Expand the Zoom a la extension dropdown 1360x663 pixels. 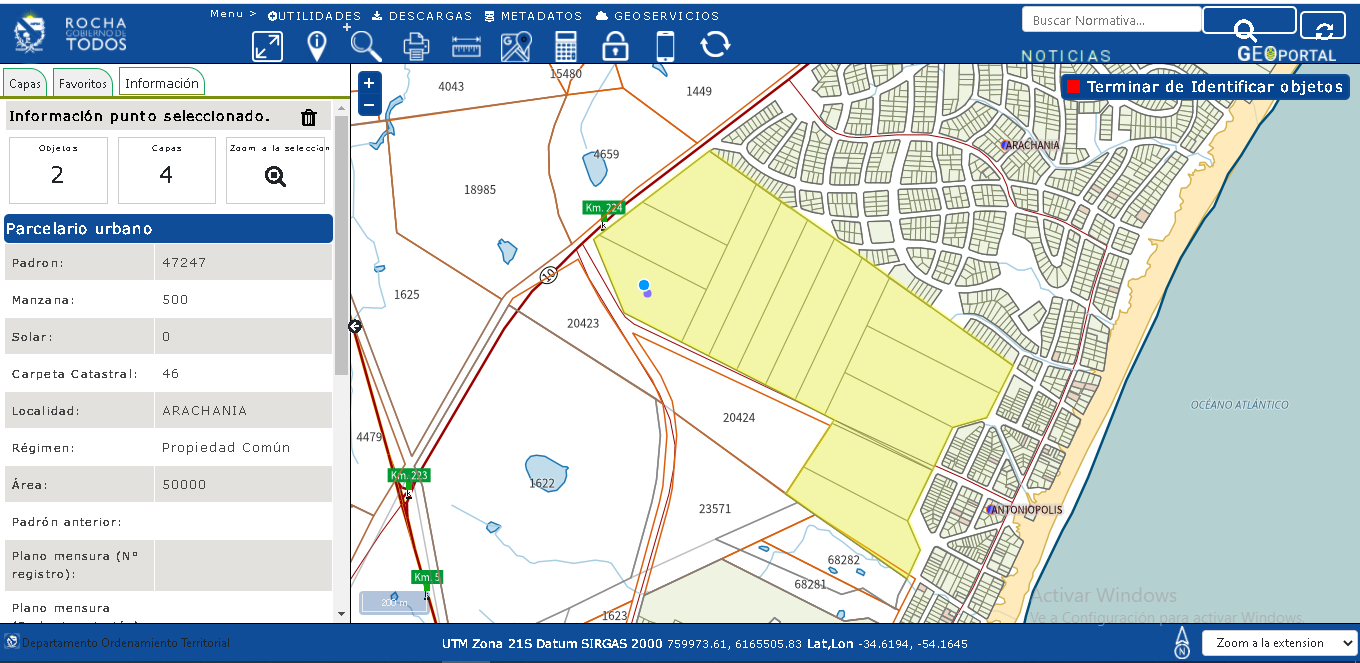coord(1279,643)
